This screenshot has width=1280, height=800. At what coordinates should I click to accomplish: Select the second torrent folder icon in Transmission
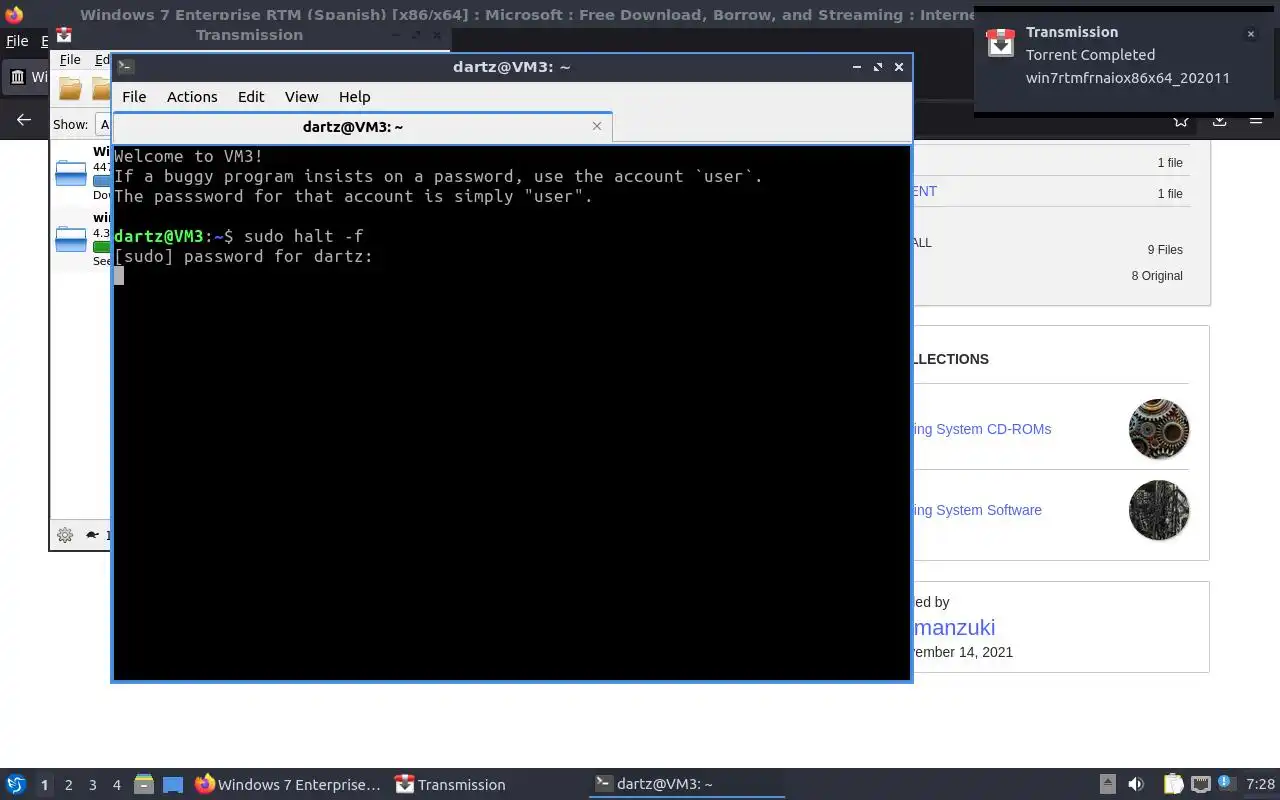click(x=71, y=238)
